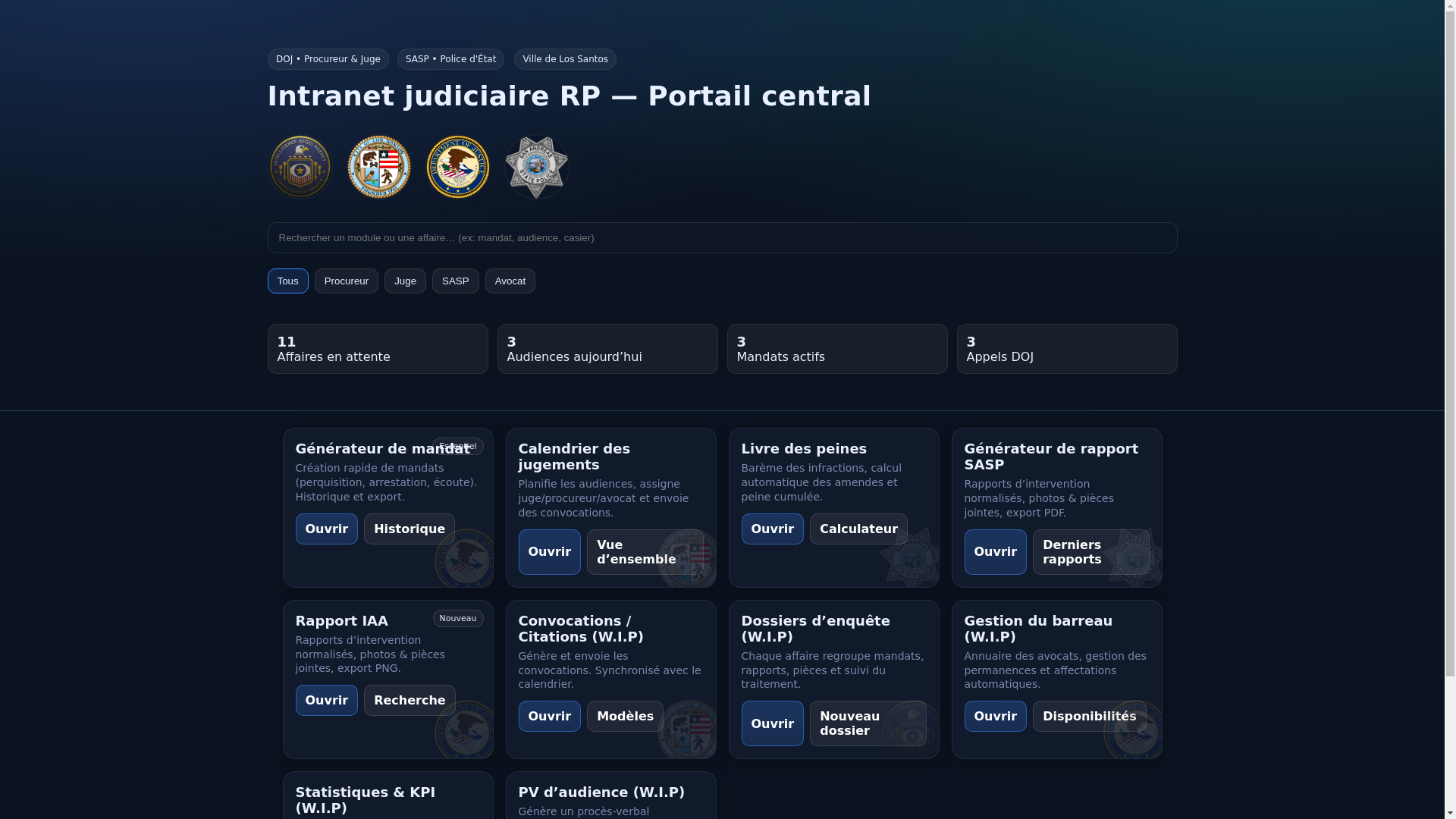
Task: Select the Juge filter chip
Action: click(x=405, y=281)
